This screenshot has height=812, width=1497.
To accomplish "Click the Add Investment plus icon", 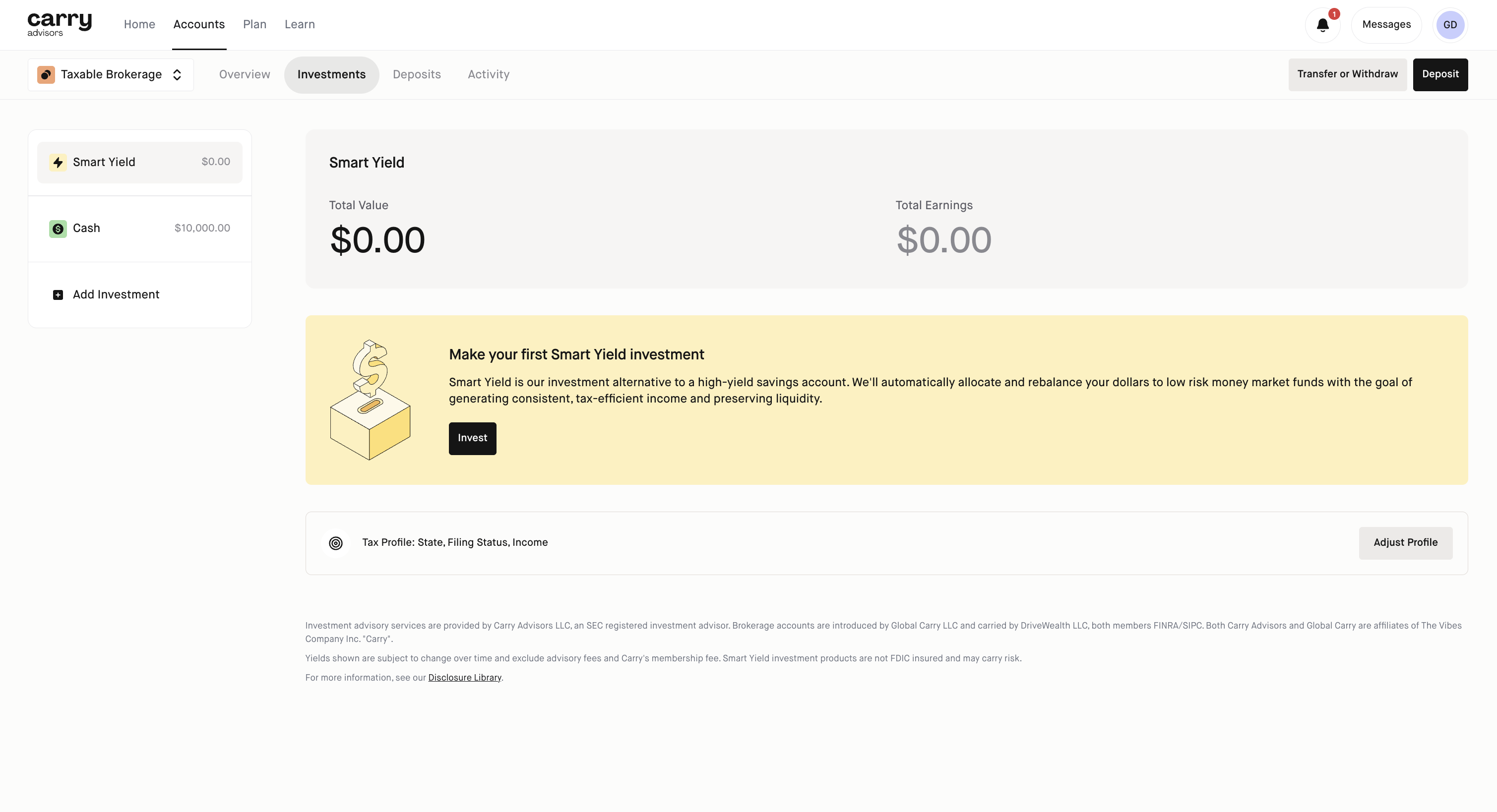I will tap(58, 295).
